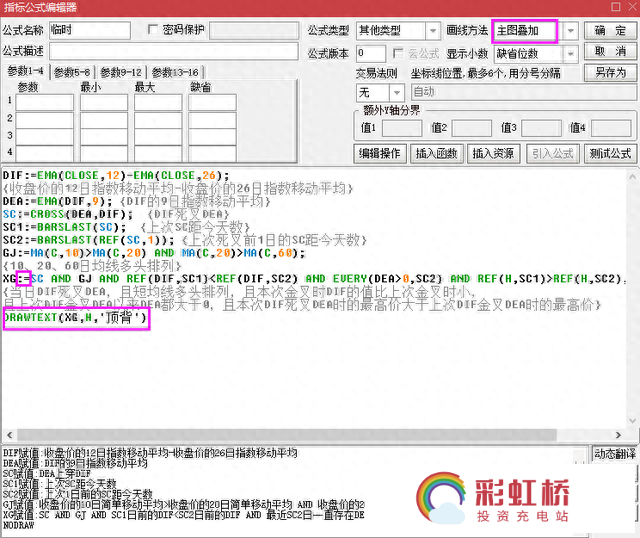
Task: Click the DRAWTEXT(XG,H,'顶背') code line
Action: click(75, 317)
